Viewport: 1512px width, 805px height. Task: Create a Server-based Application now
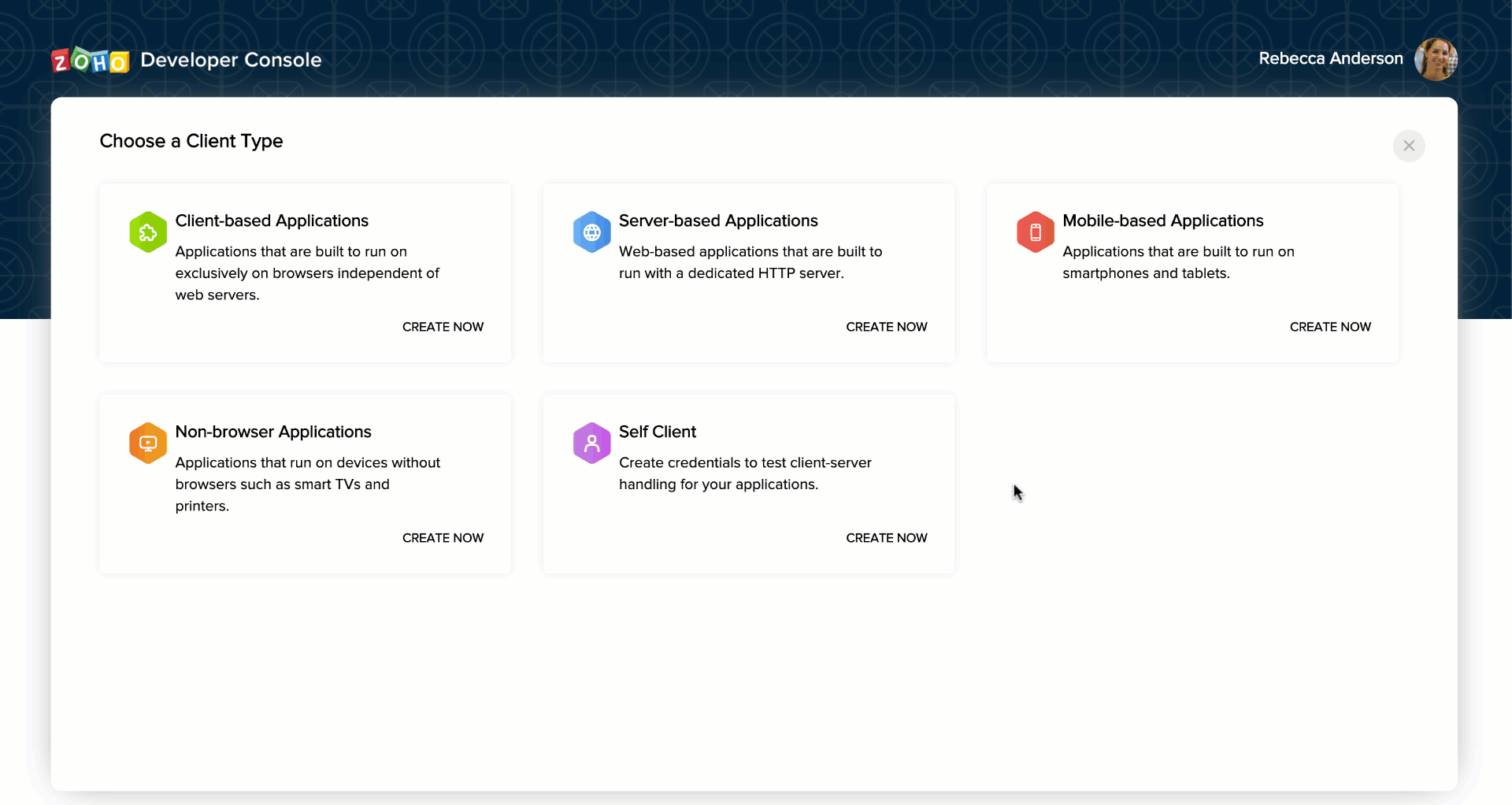(886, 326)
